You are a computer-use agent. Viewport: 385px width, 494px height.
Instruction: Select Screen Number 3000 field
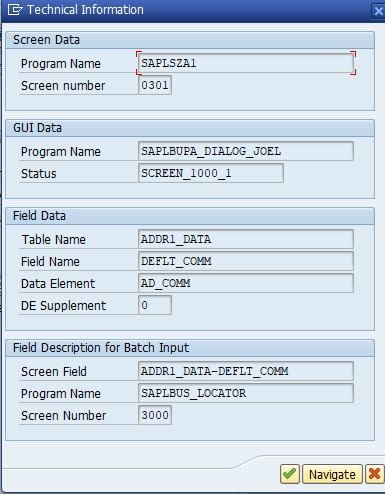(x=155, y=415)
